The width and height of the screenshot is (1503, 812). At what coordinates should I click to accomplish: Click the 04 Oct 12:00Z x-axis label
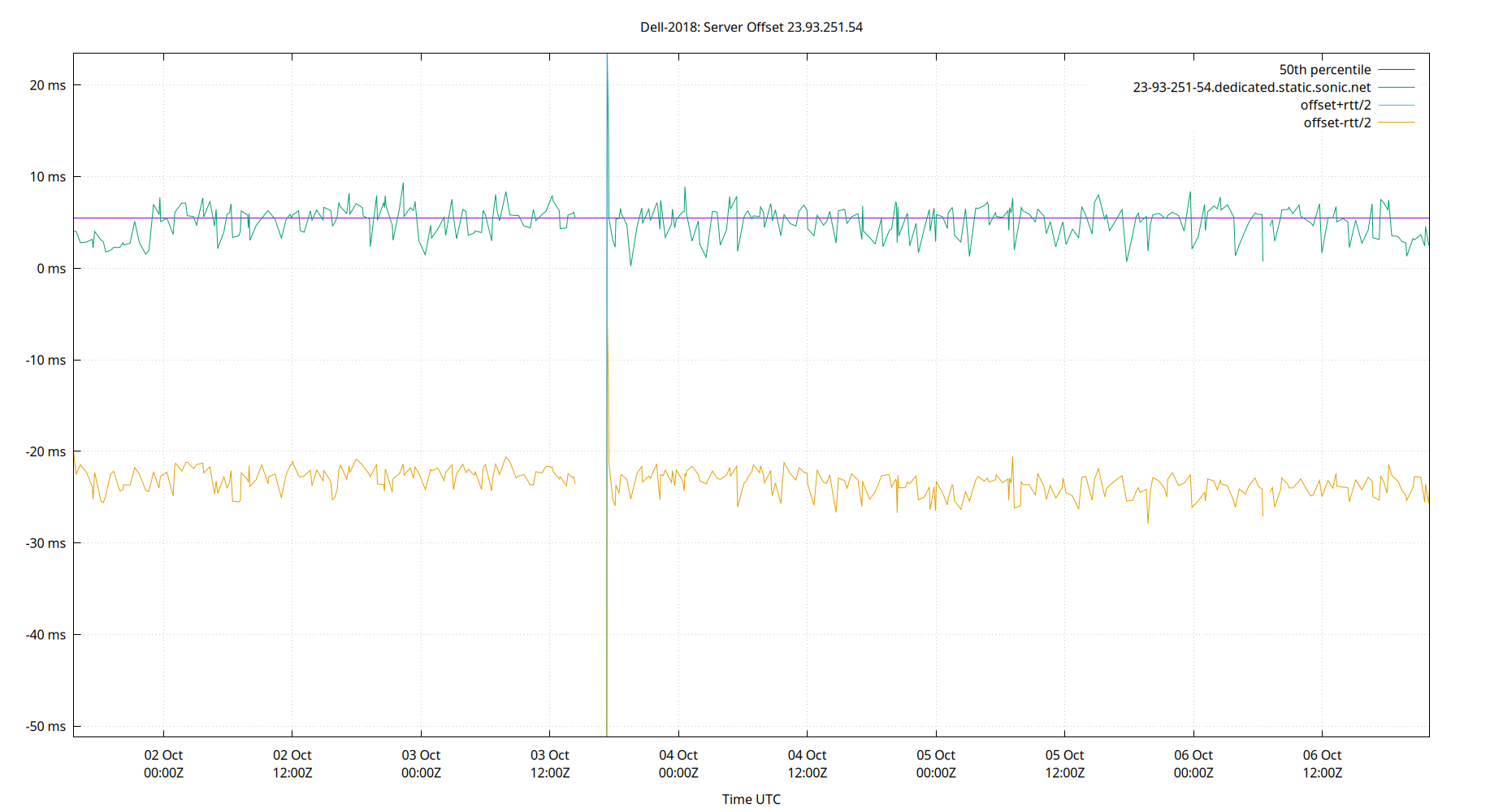coord(807,764)
